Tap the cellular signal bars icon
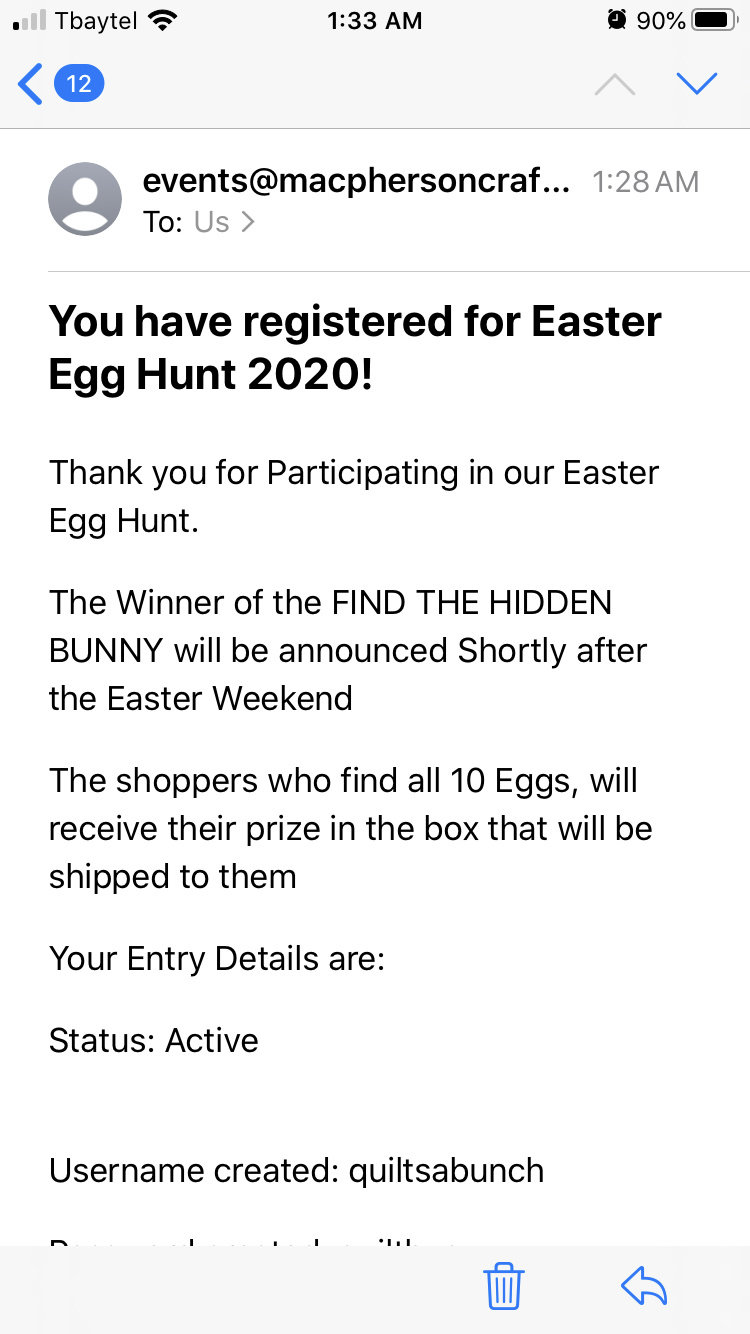 [x=30, y=20]
